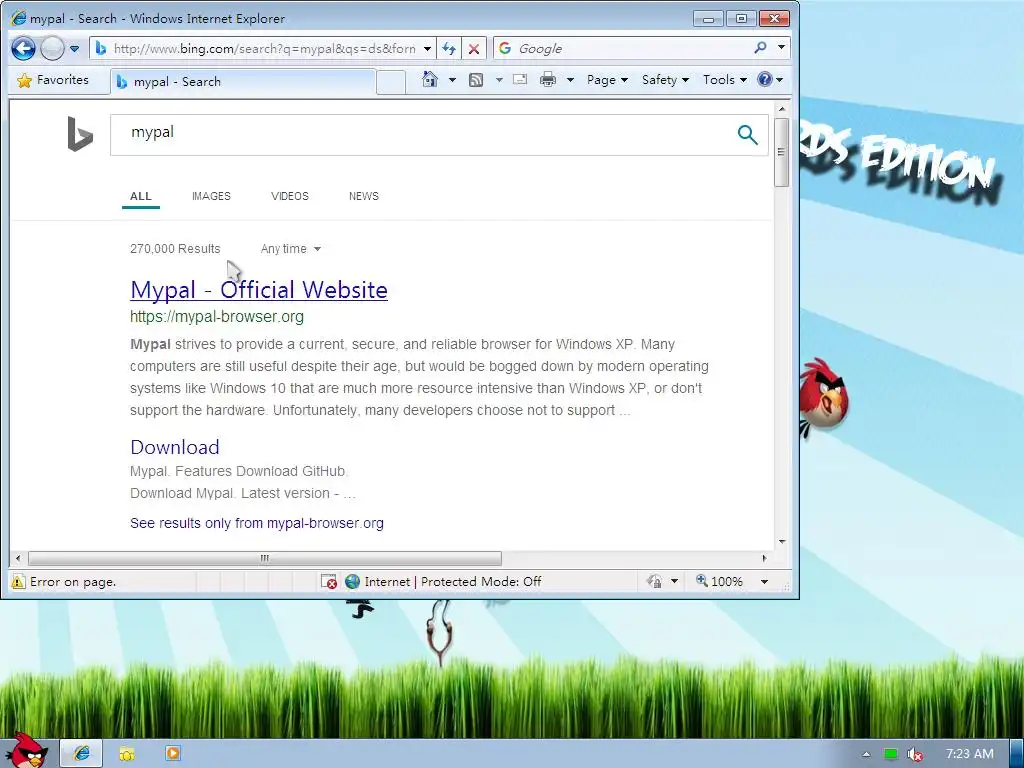
Task: Click 'See results only from mypal-browser.org'
Action: pyautogui.click(x=257, y=523)
